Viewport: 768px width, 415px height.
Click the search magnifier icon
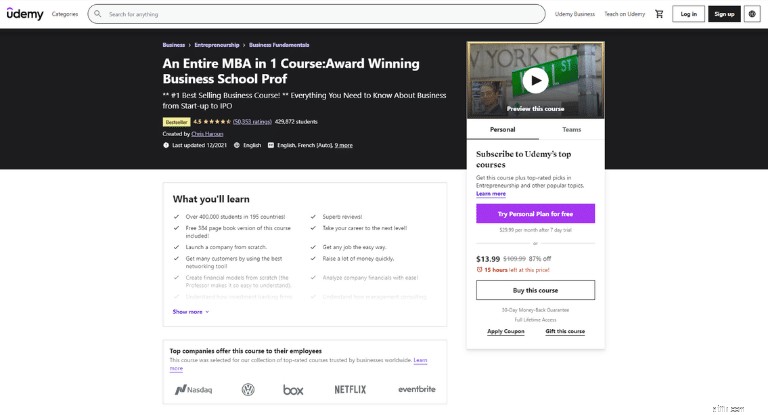[97, 14]
